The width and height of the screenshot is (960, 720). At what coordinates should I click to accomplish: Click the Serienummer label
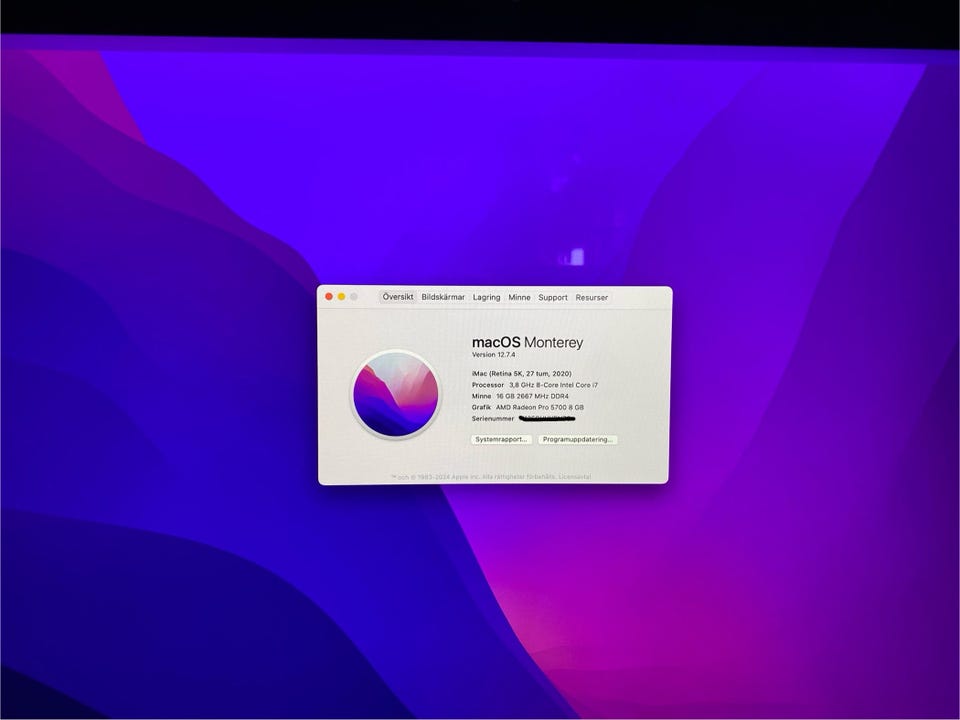click(x=493, y=419)
